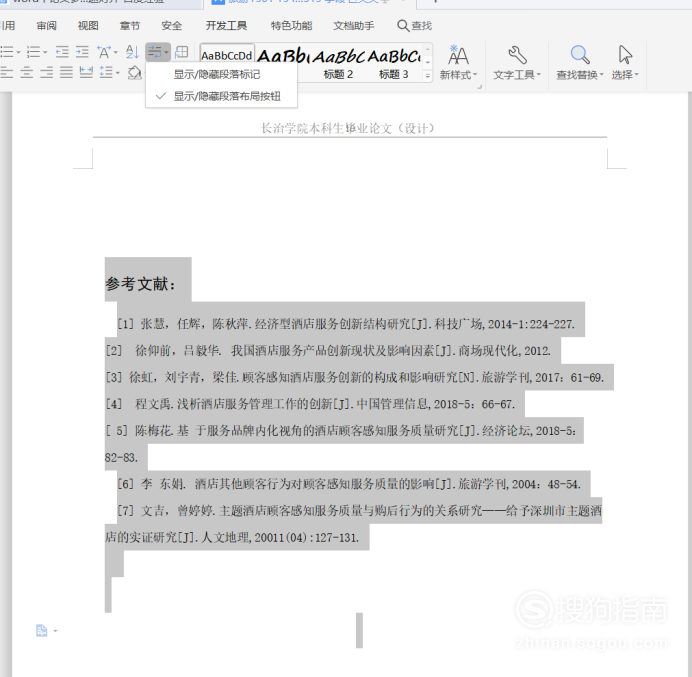
Task: Click reference [7] 文吉 line
Action: tap(359, 511)
